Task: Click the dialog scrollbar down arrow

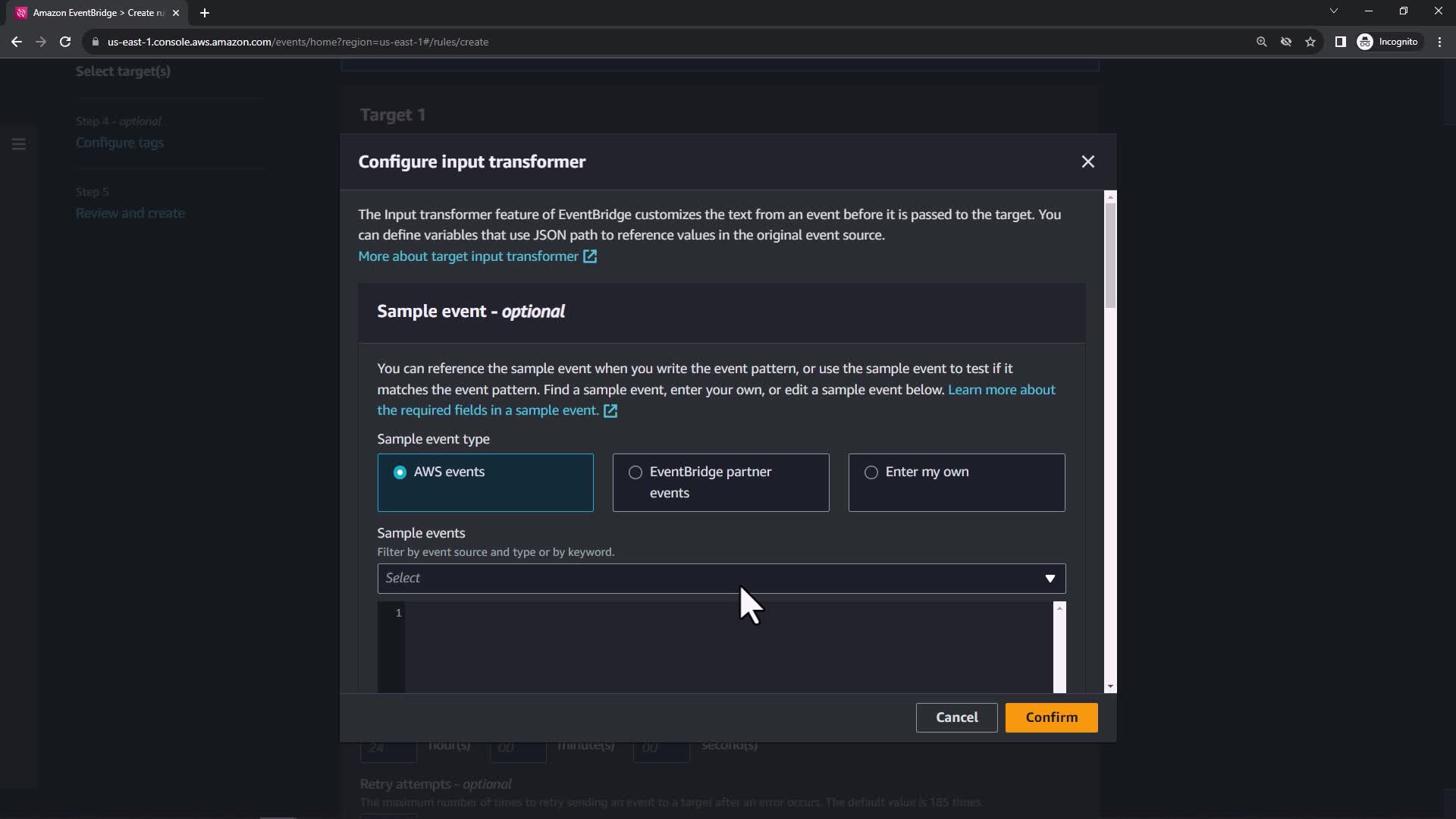Action: 1110,686
